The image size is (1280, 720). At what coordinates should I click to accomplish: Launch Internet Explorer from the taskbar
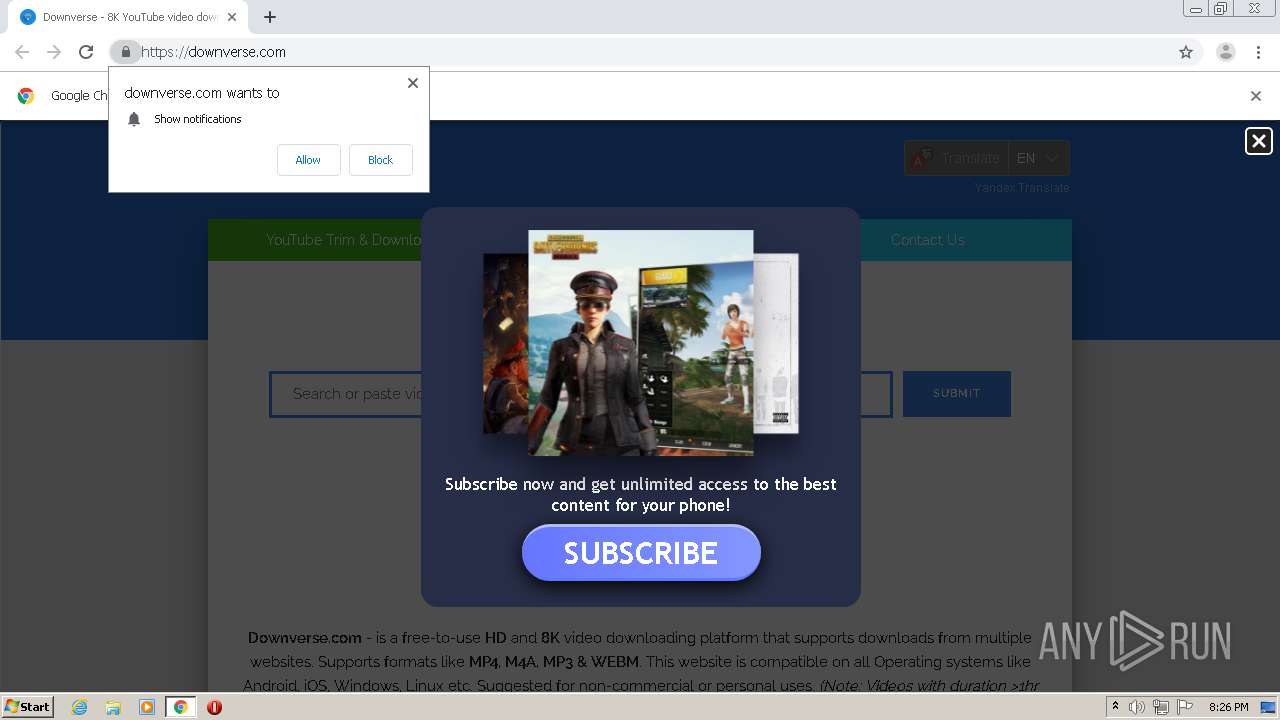coord(80,707)
